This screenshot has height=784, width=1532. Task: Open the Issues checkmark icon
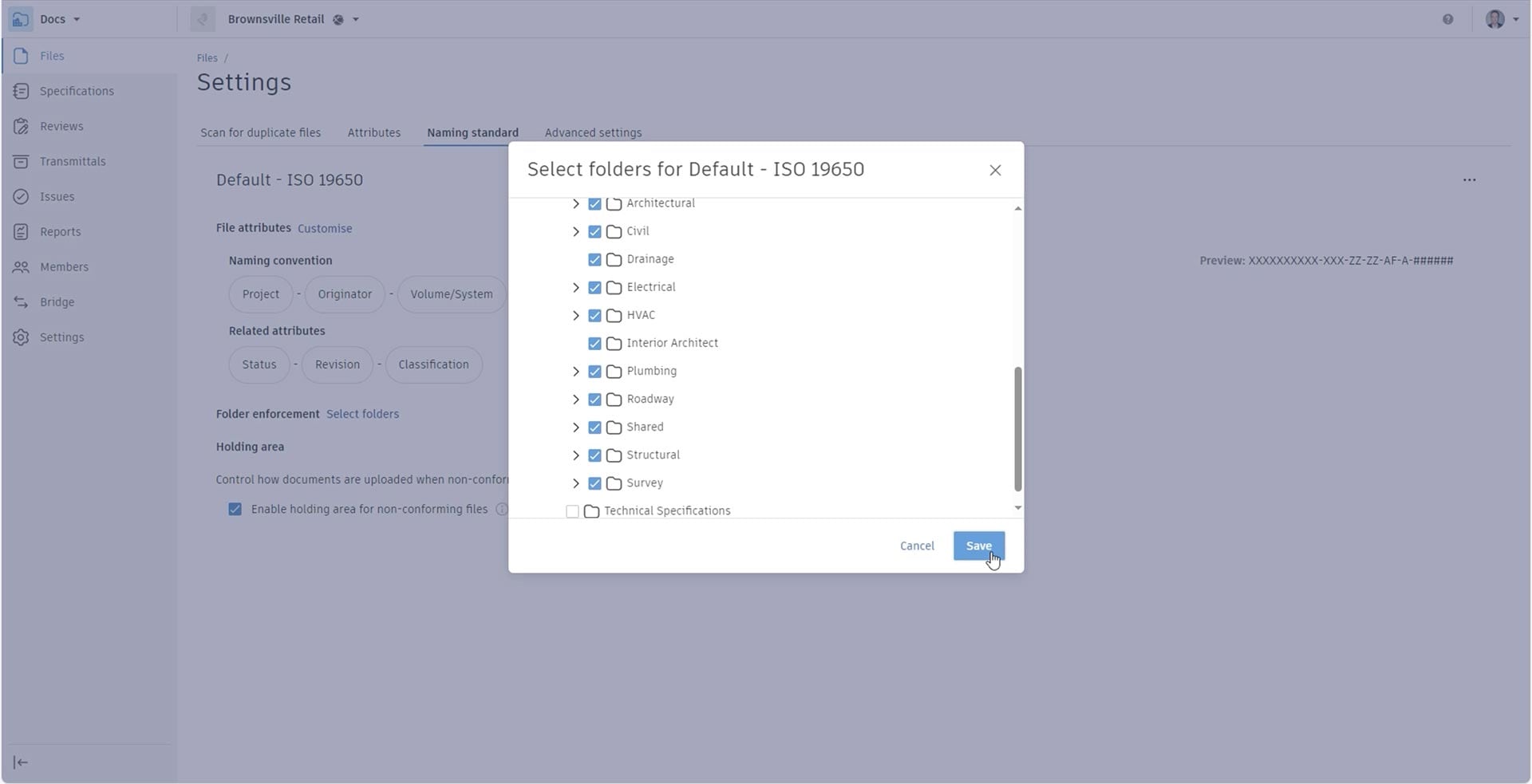pyautogui.click(x=22, y=197)
